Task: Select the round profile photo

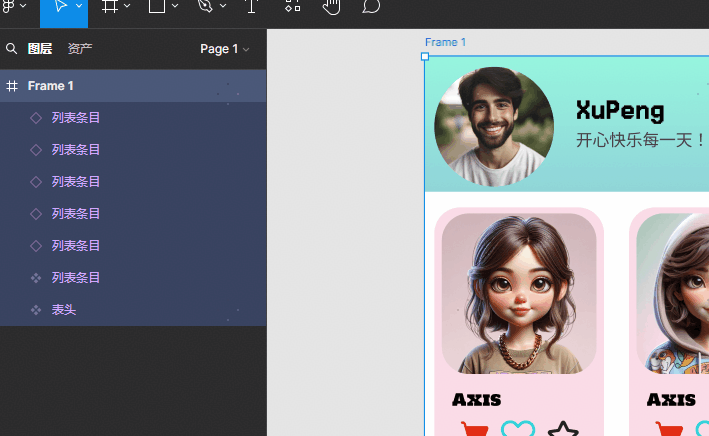Action: 494,127
